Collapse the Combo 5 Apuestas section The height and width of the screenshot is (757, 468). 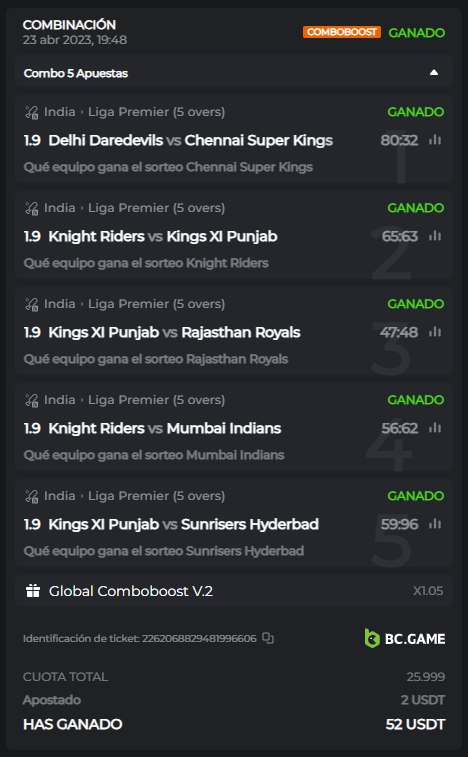434,73
